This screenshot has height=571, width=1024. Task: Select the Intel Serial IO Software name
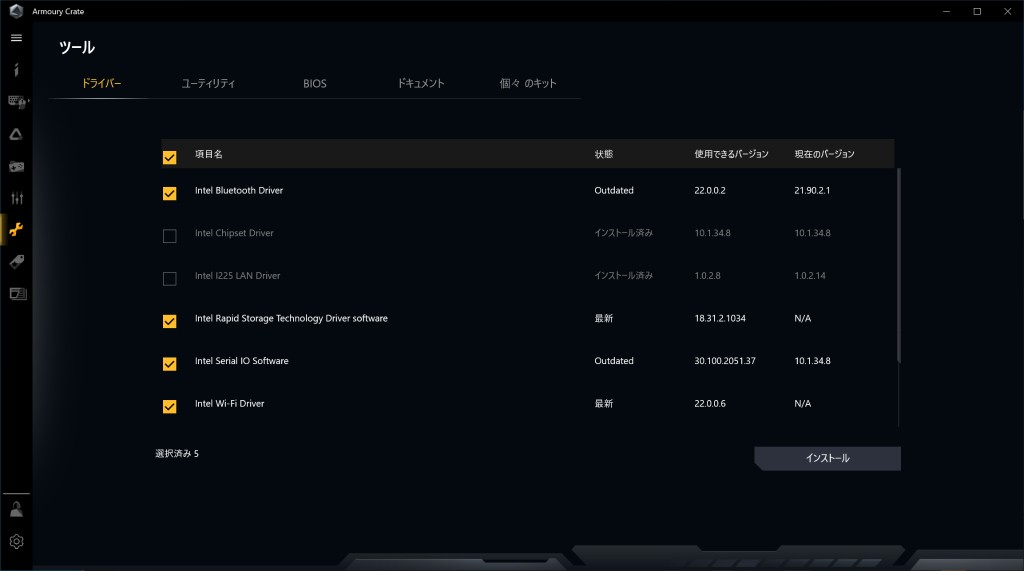pyautogui.click(x=242, y=361)
